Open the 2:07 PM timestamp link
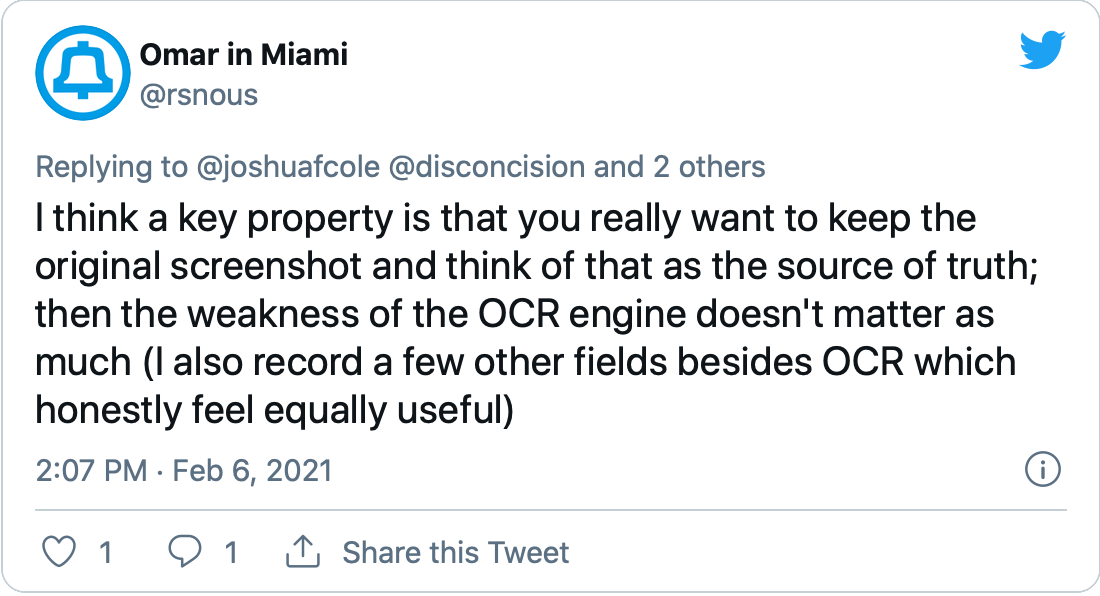This screenshot has height=596, width=1100. click(x=91, y=470)
